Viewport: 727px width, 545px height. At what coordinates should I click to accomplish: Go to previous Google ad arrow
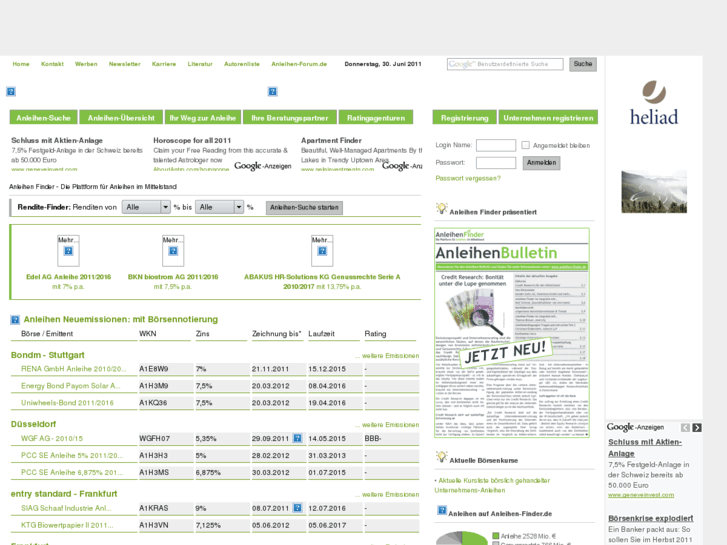[x=685, y=428]
